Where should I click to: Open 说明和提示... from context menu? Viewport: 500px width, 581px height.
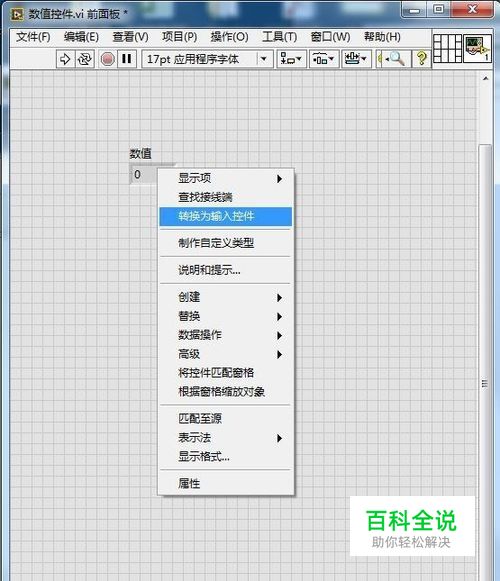(x=226, y=270)
